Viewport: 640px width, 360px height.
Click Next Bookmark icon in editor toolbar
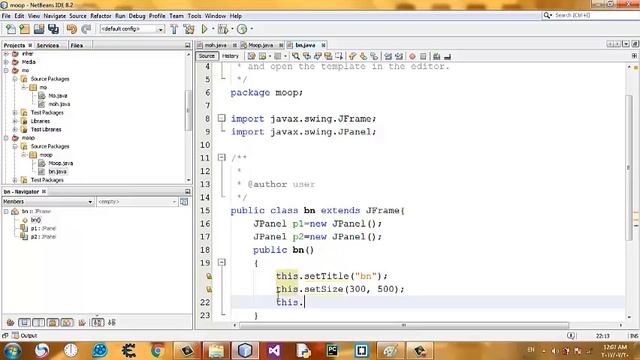[363, 56]
